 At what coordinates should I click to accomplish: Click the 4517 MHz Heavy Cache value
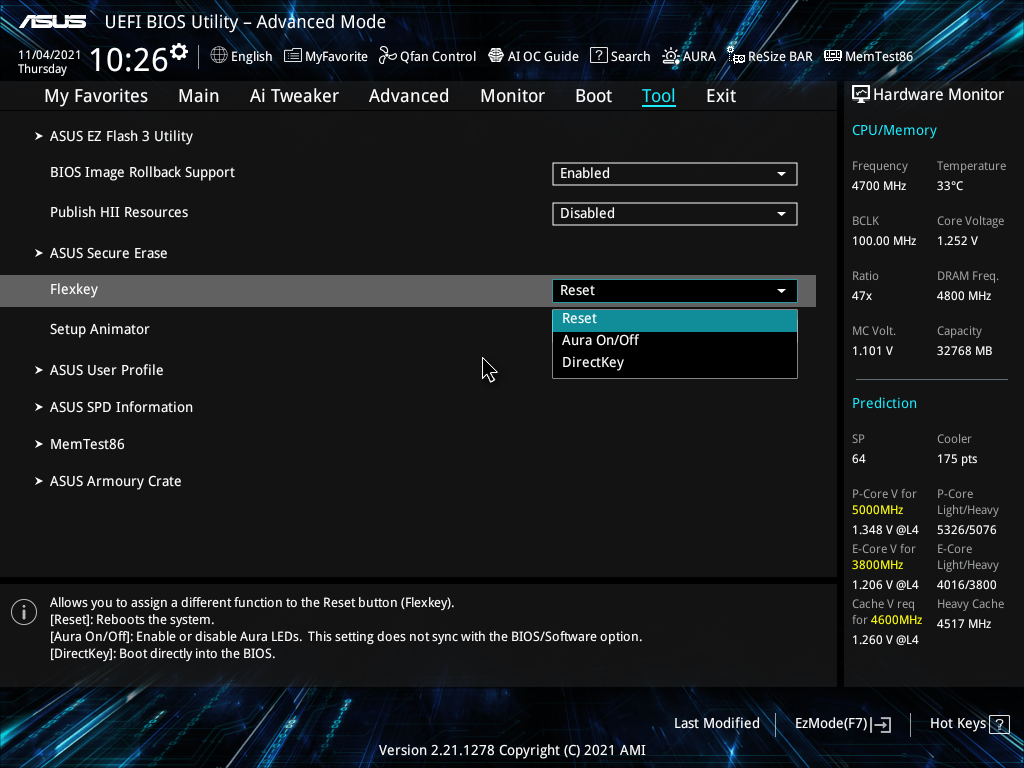[964, 624]
